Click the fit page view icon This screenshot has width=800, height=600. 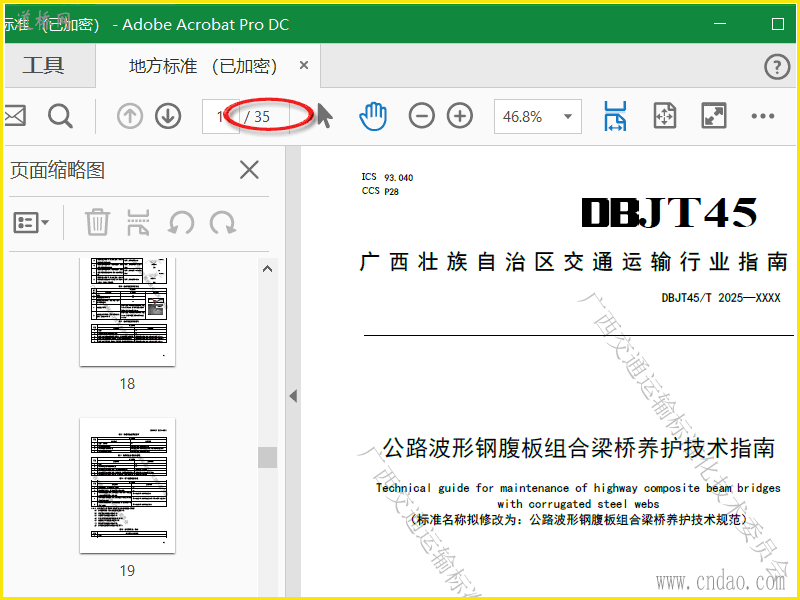(x=665, y=116)
